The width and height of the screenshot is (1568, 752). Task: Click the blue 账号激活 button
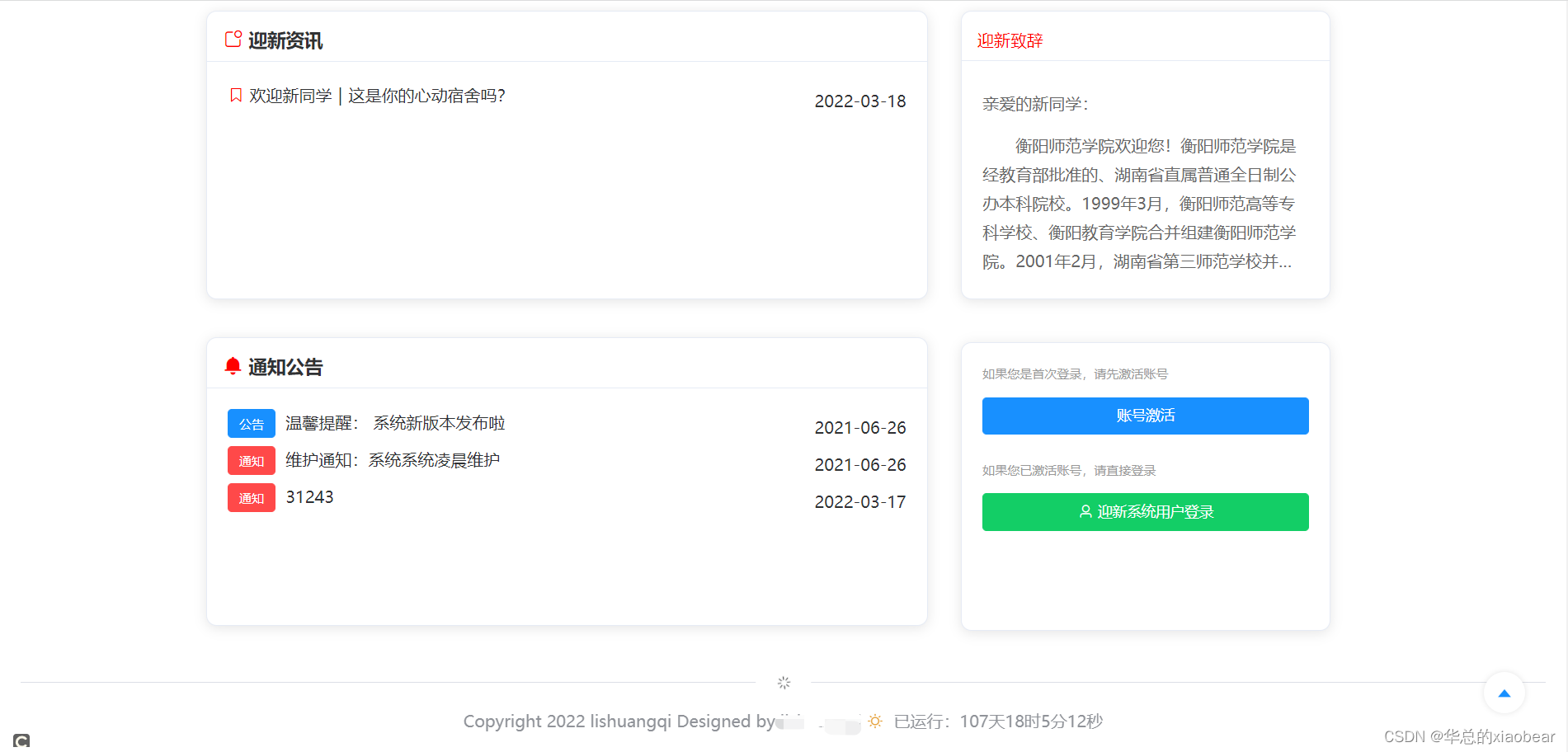click(1145, 416)
